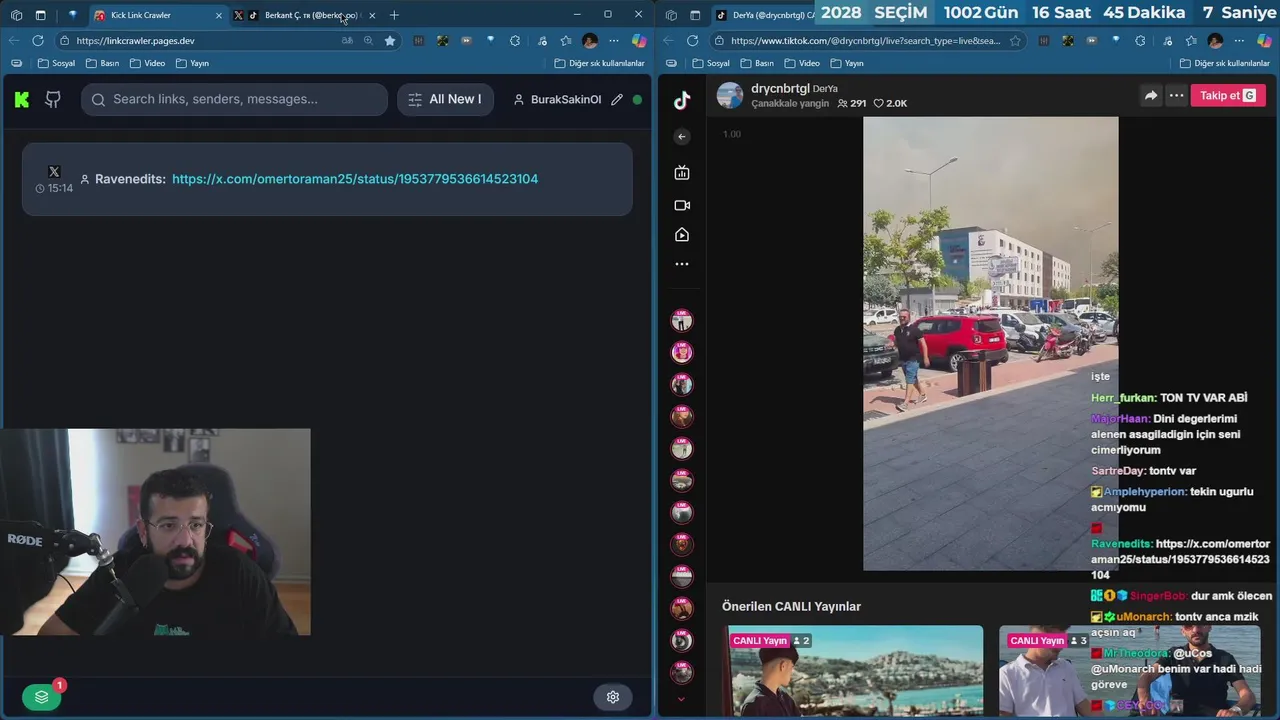Open Copilot icon in TikTok browser window
Screen dimensions: 1280x720
[x=1263, y=41]
